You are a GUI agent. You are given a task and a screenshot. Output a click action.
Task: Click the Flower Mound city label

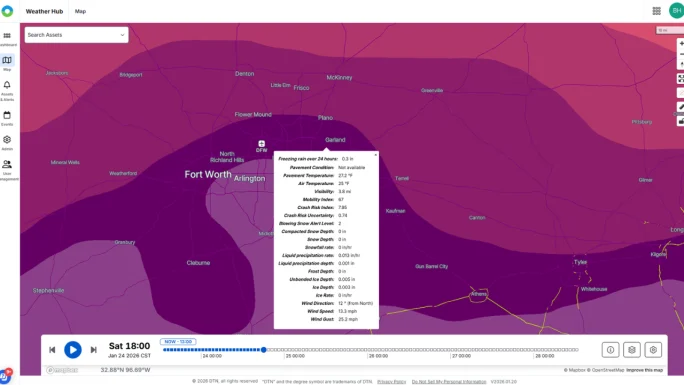253,115
